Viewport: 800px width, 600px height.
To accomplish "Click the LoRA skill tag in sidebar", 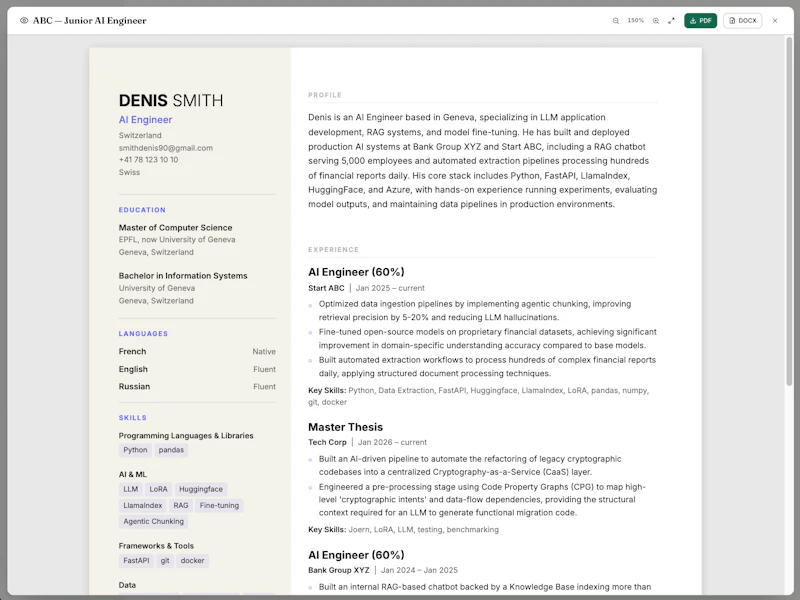I will 158,489.
